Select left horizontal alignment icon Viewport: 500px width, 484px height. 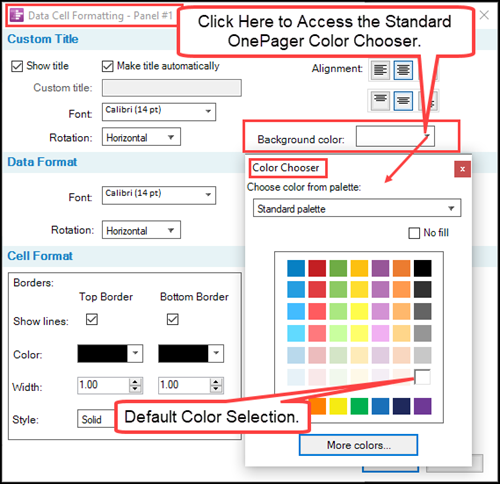pyautogui.click(x=380, y=70)
